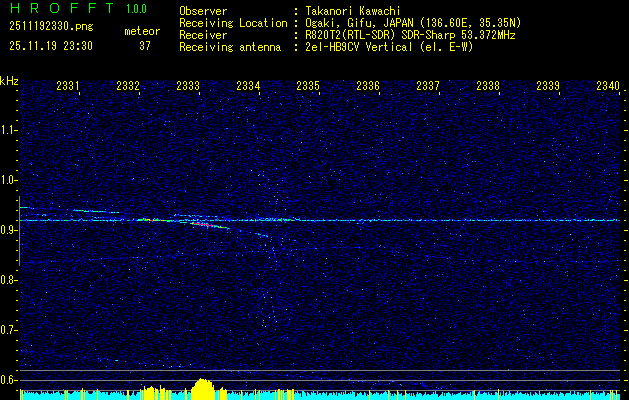
Task: Click time marker 2334
Action: [248, 85]
